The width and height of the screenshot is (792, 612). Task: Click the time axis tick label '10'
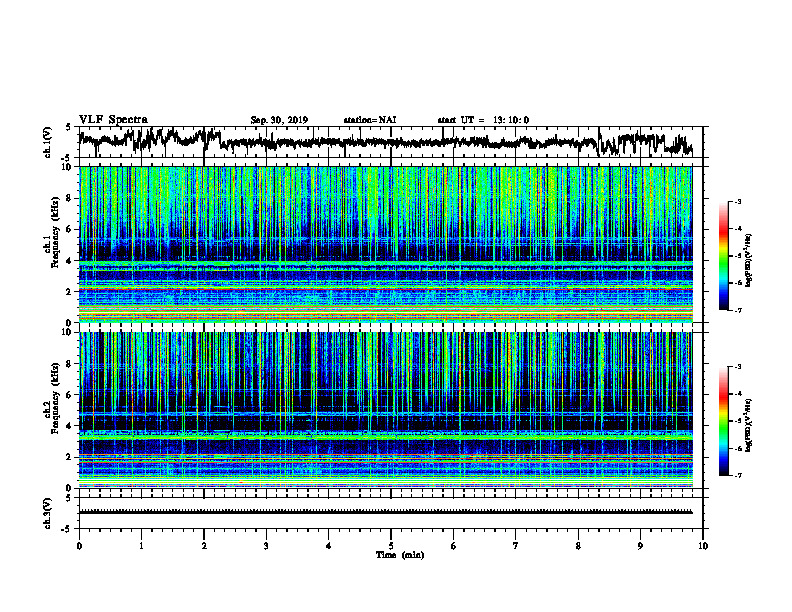pyautogui.click(x=703, y=546)
